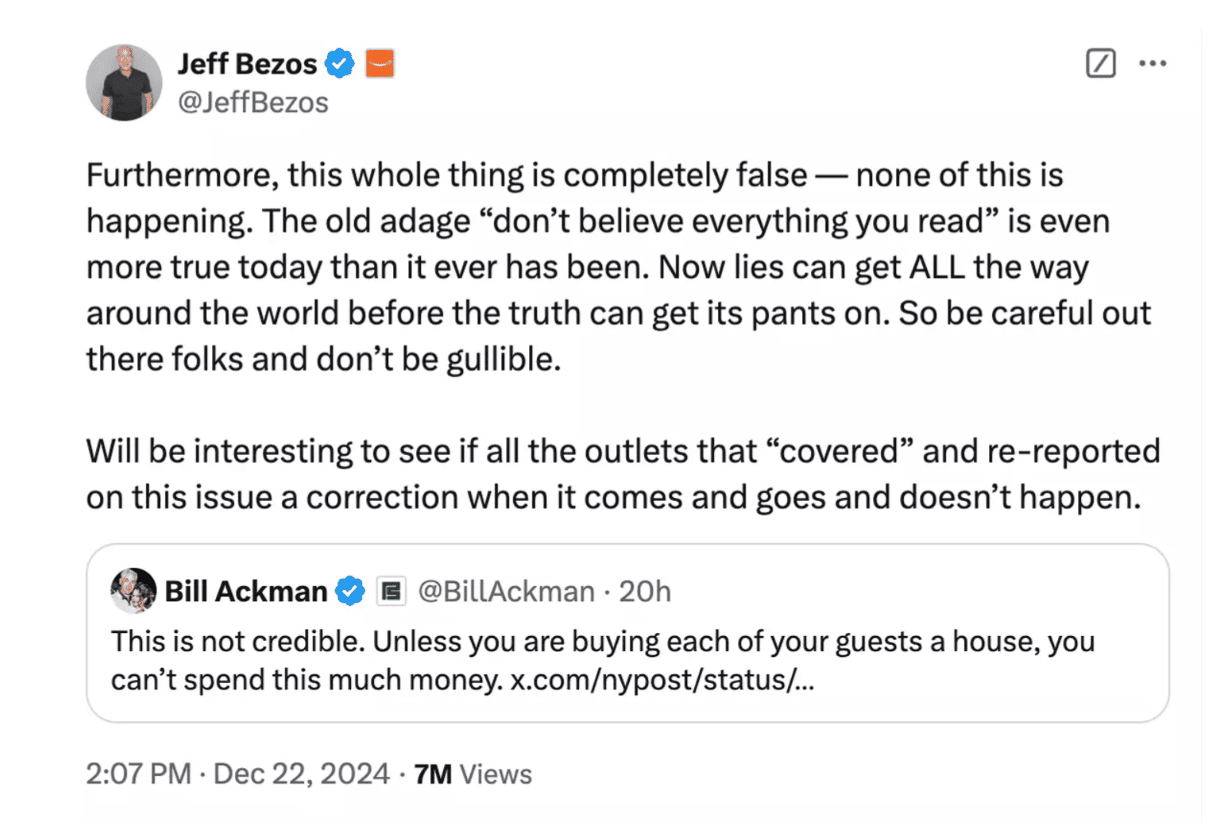The image size is (1220, 829).
Task: Select the @JeffBezos handle
Action: coord(253,101)
